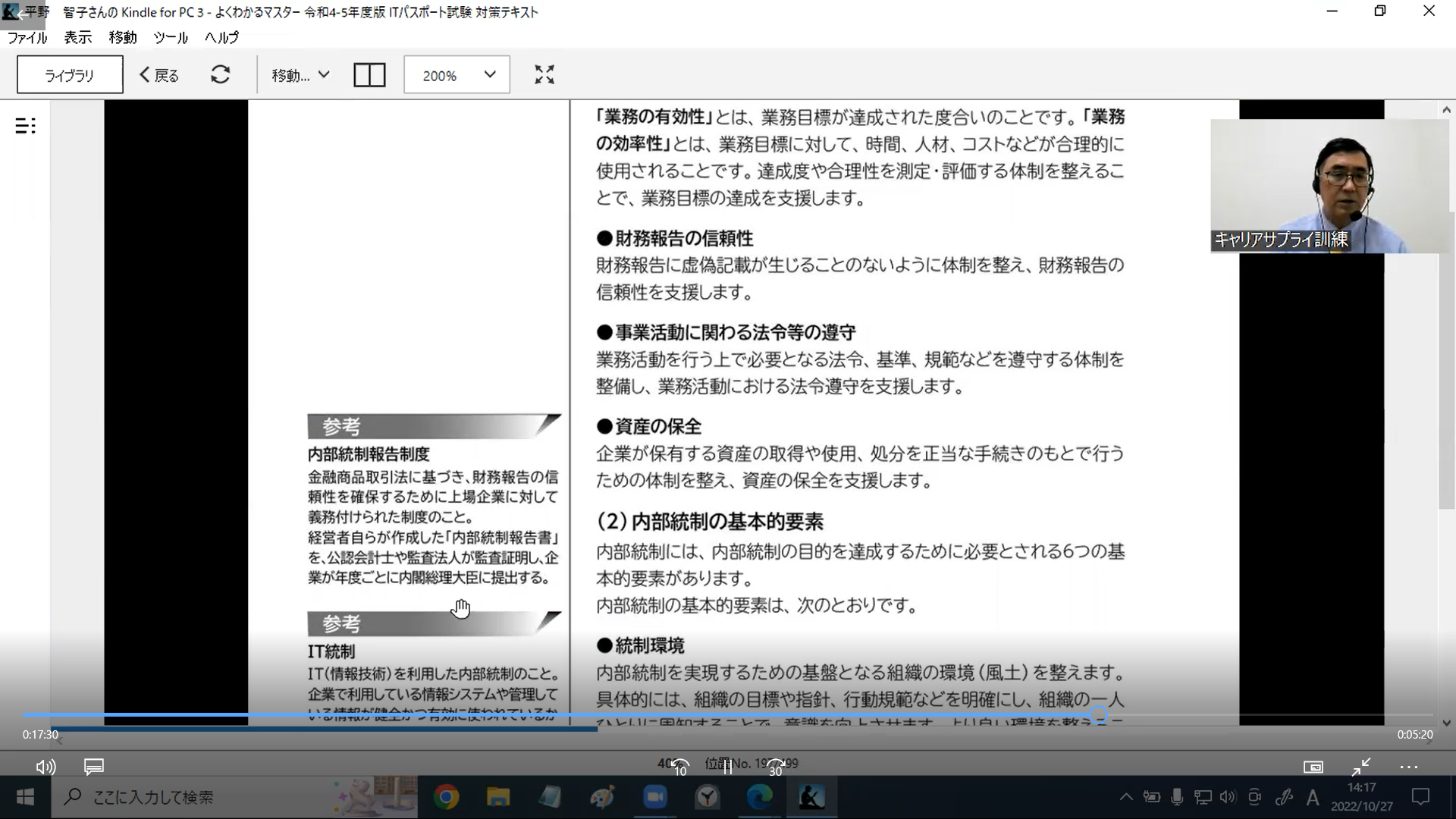Image resolution: width=1456 pixels, height=819 pixels.
Task: Open the 表示 menu
Action: coord(77,37)
